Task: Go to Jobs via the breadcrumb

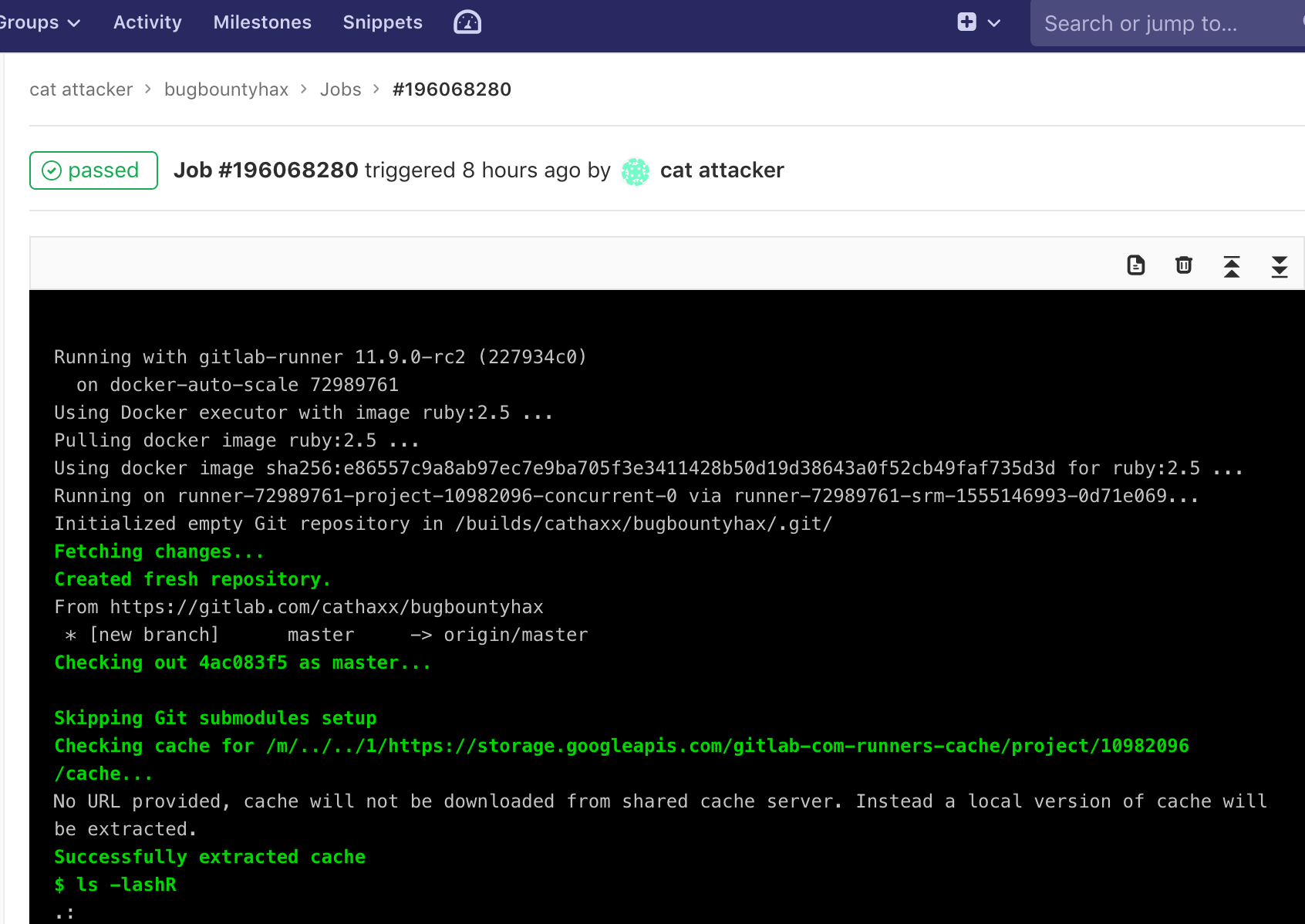Action: click(x=340, y=89)
